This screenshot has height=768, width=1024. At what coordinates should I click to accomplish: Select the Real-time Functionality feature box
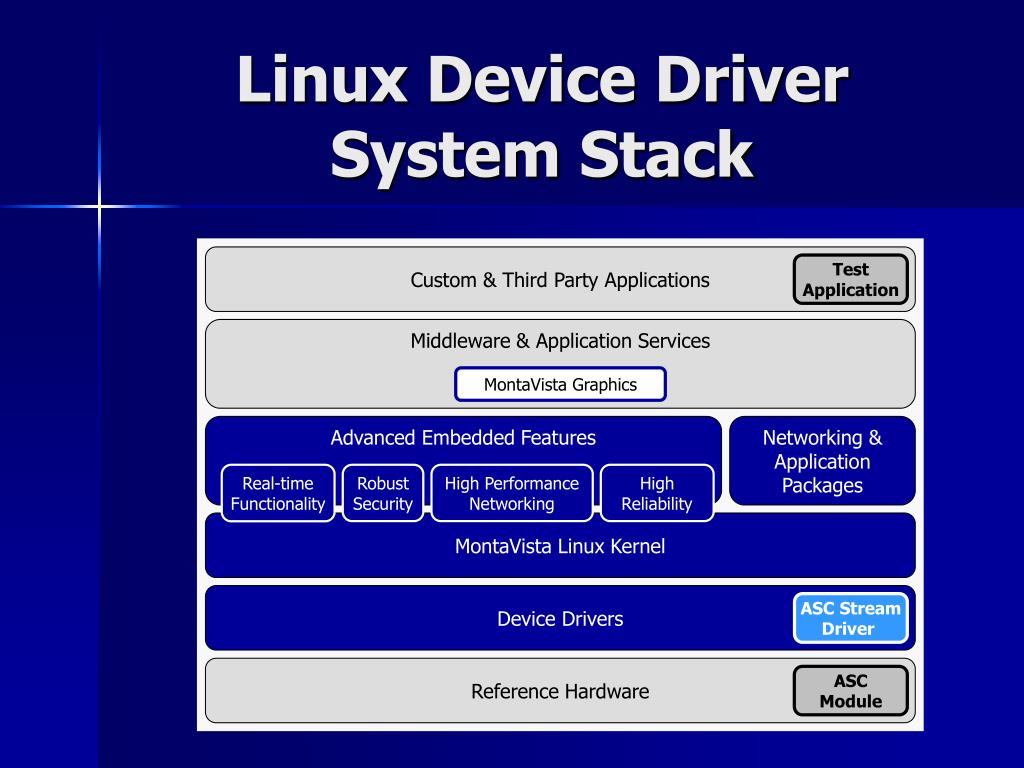pos(277,492)
